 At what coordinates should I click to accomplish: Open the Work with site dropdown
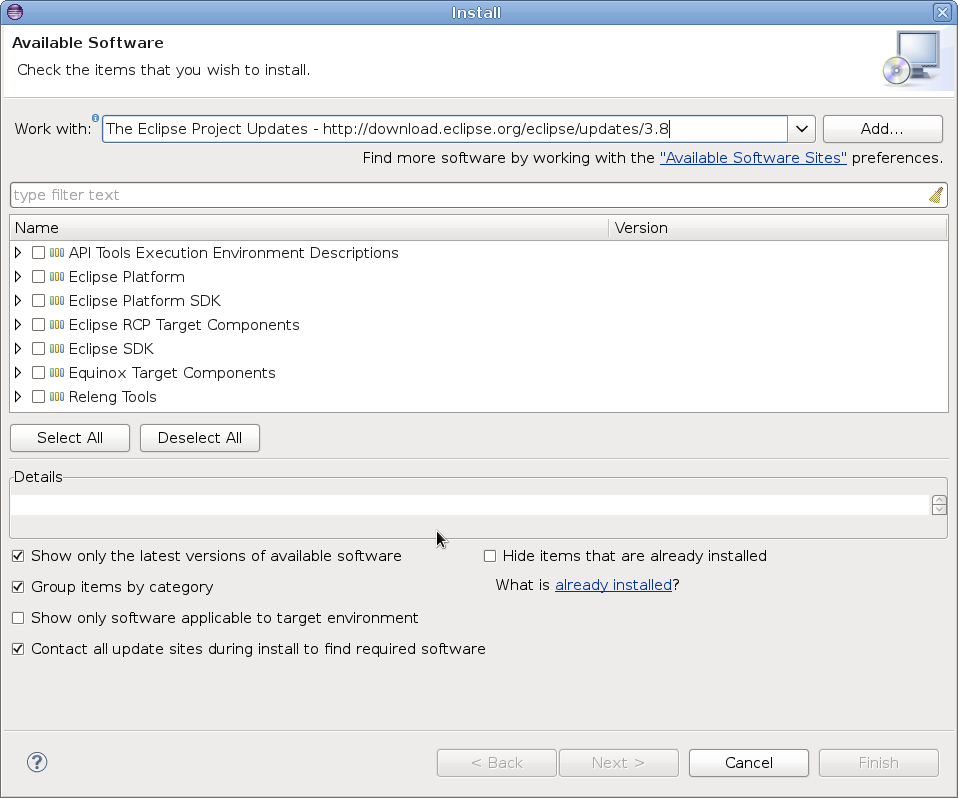pos(802,129)
